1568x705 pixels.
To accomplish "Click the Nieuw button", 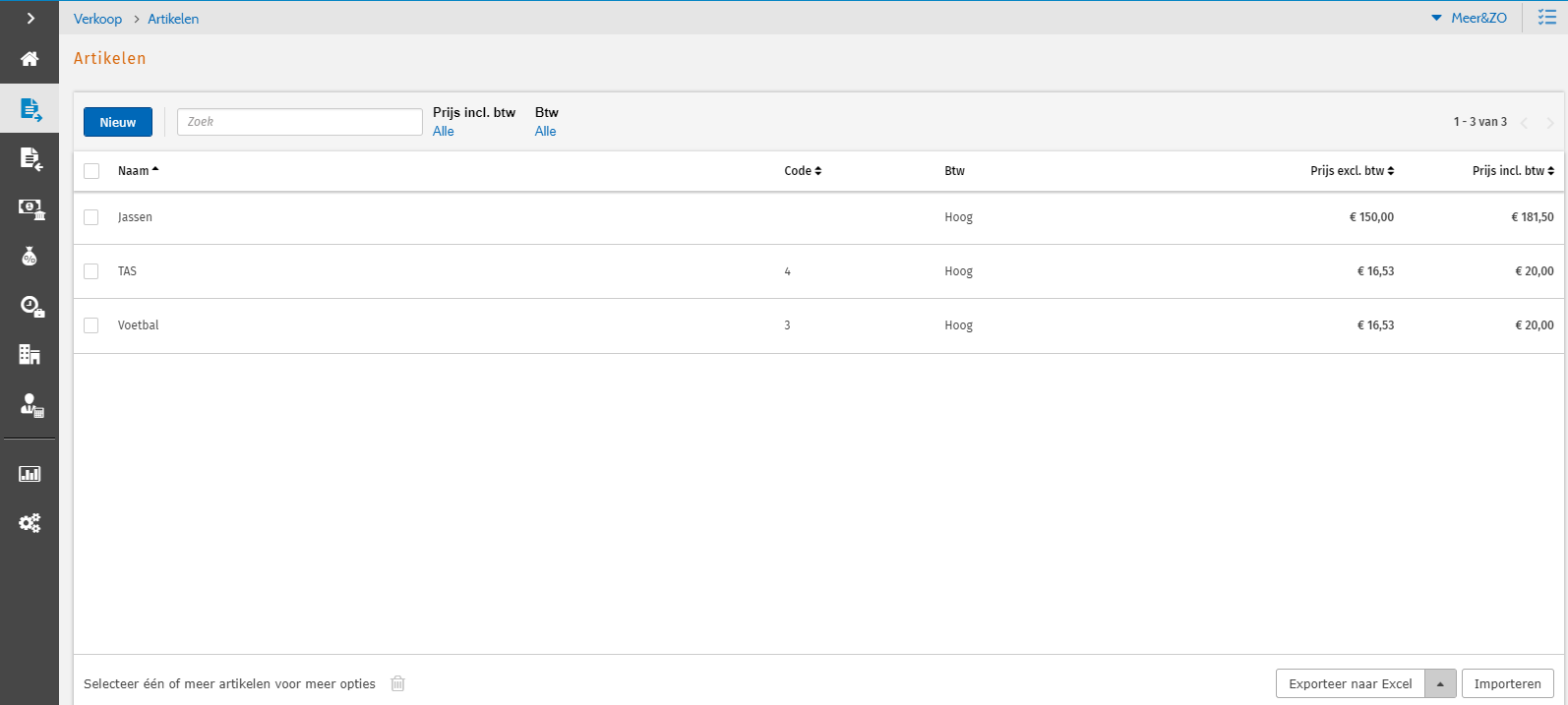I will click(x=118, y=122).
